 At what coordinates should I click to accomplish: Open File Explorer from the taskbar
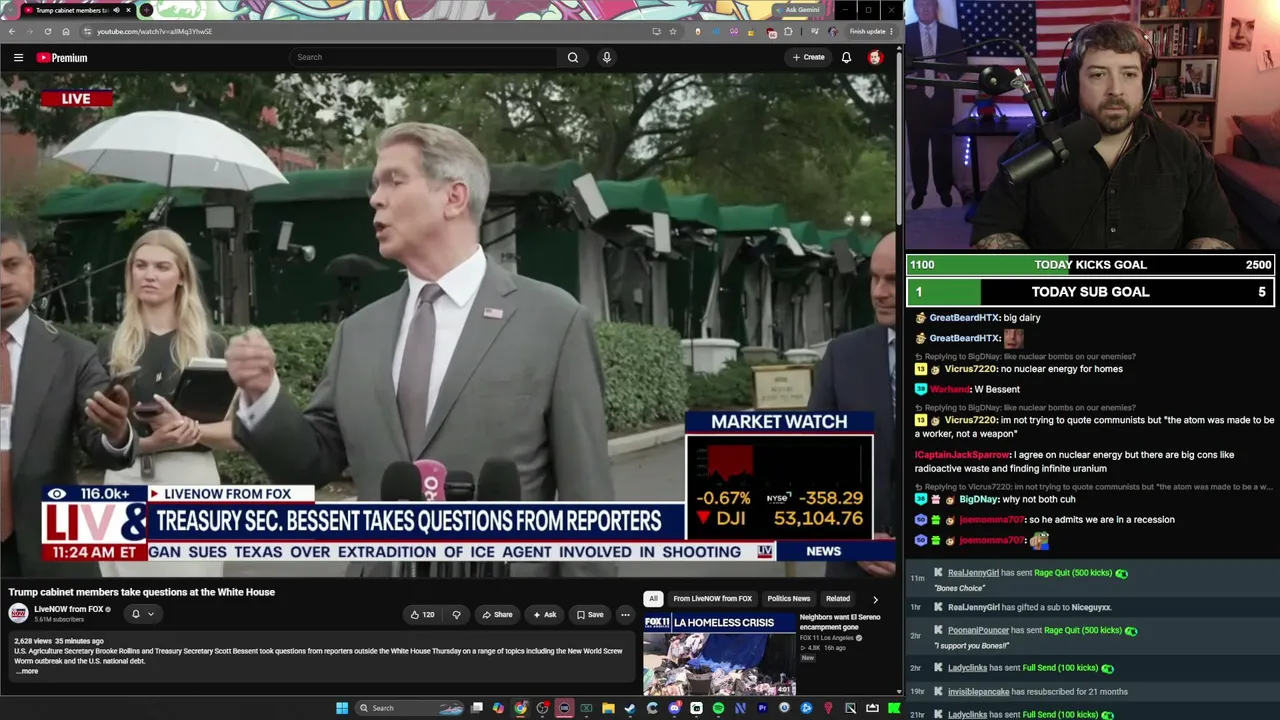[608, 708]
